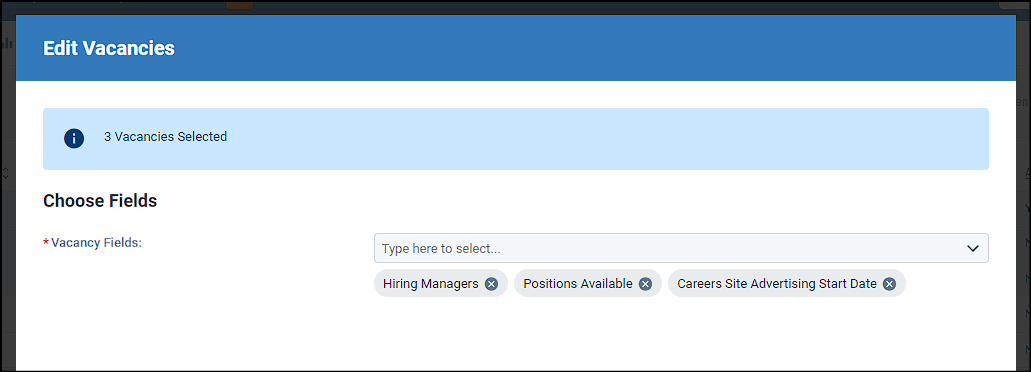Click the sort arrows behind dialog's left edge
Image resolution: width=1031 pixels, height=372 pixels.
5,174
